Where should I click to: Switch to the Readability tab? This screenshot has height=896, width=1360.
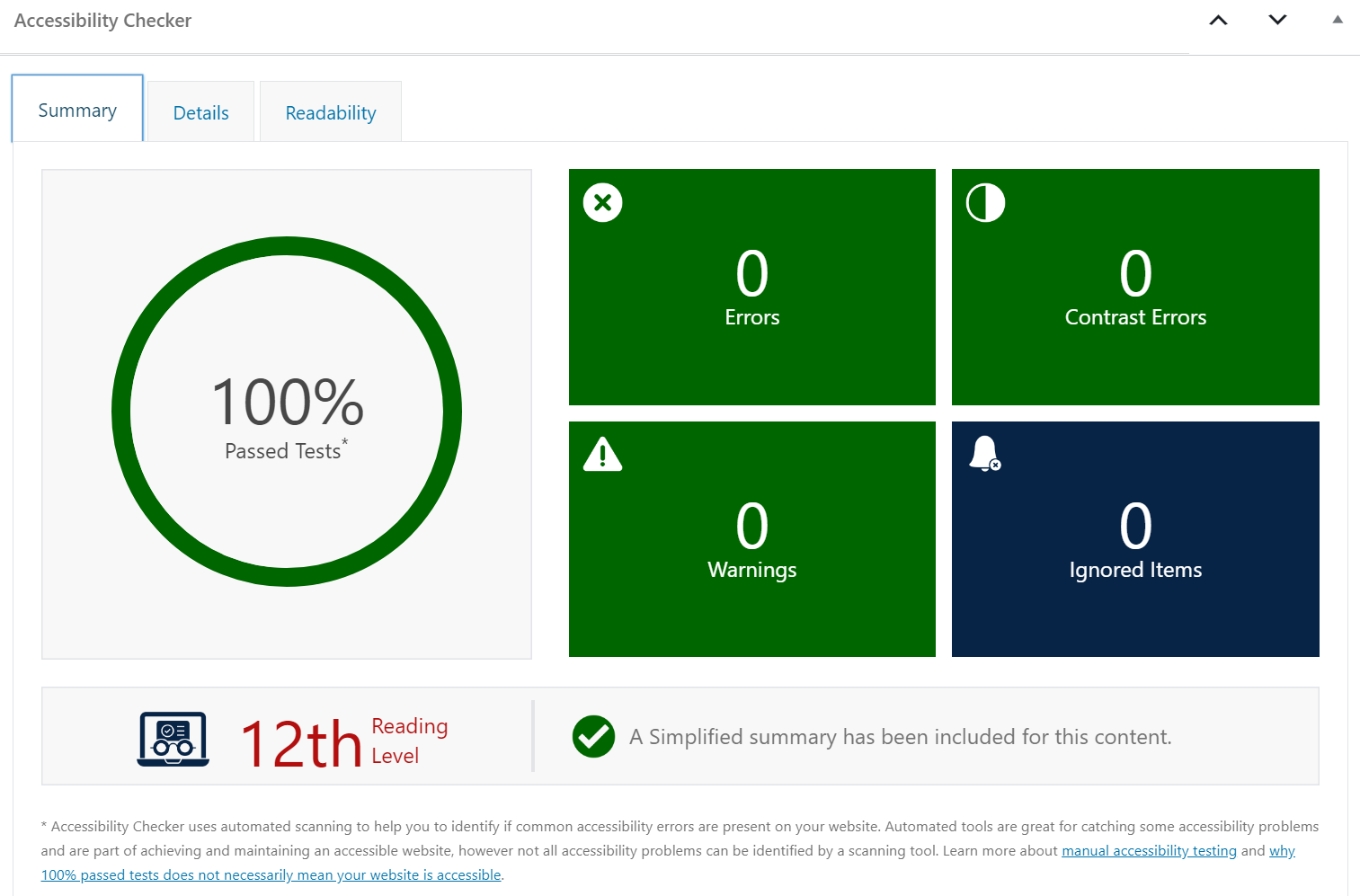pyautogui.click(x=331, y=112)
